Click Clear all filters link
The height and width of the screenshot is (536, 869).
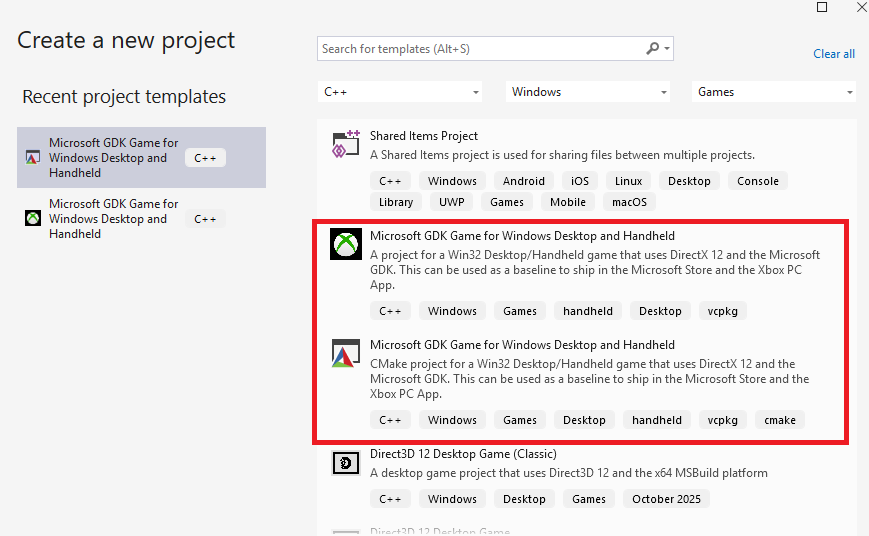(x=834, y=54)
